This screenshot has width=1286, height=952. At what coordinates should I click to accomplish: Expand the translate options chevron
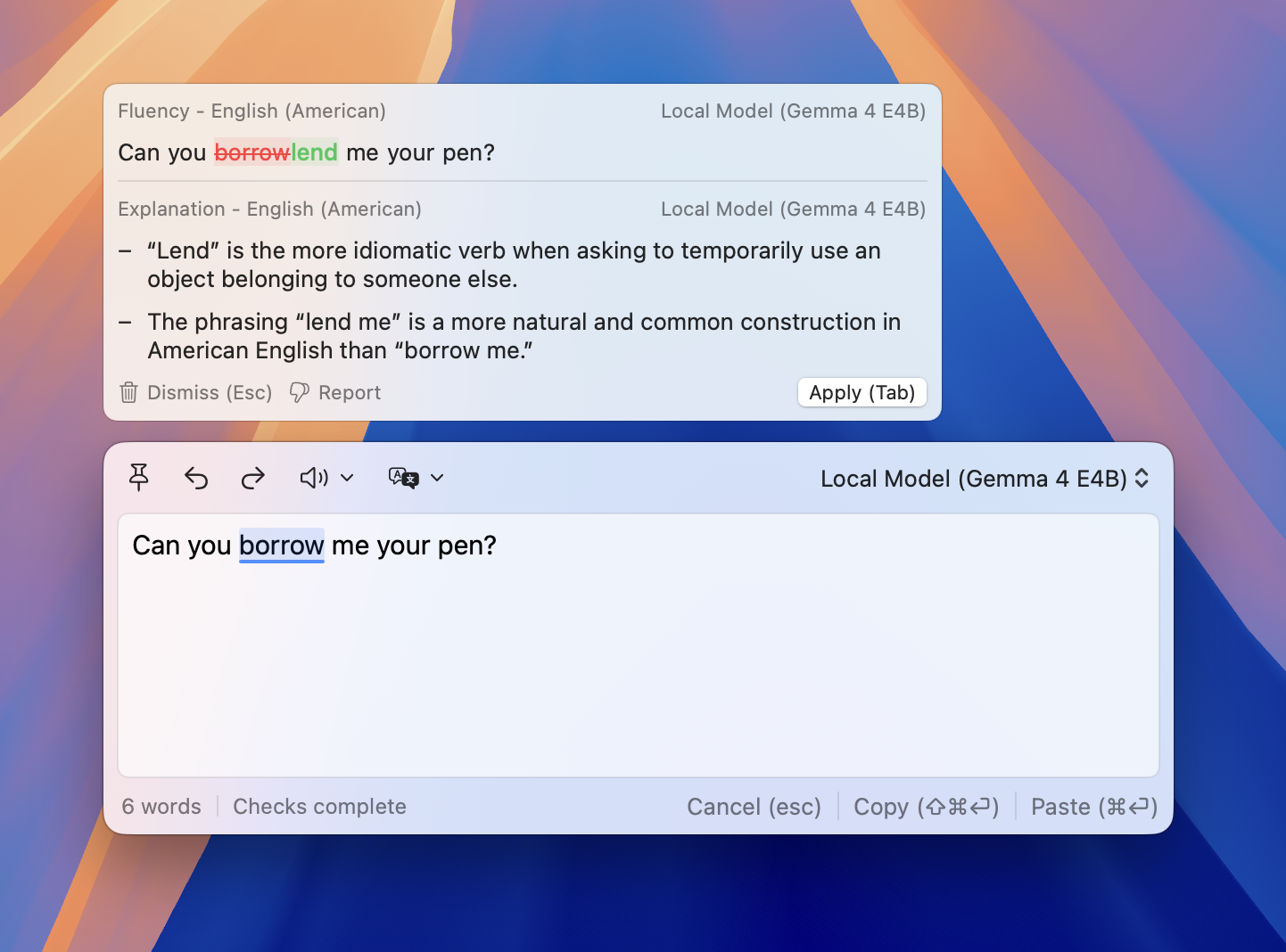click(x=437, y=479)
